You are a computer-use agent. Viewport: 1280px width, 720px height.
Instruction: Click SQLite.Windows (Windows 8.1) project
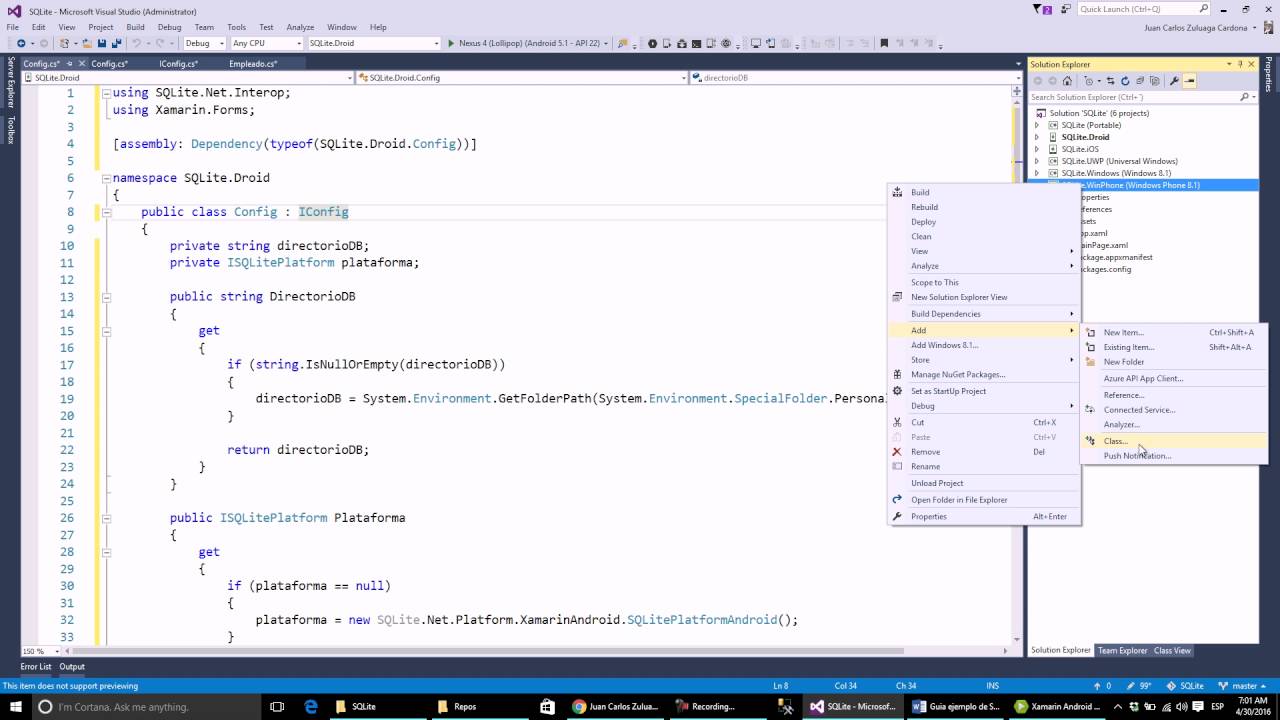pos(1116,173)
